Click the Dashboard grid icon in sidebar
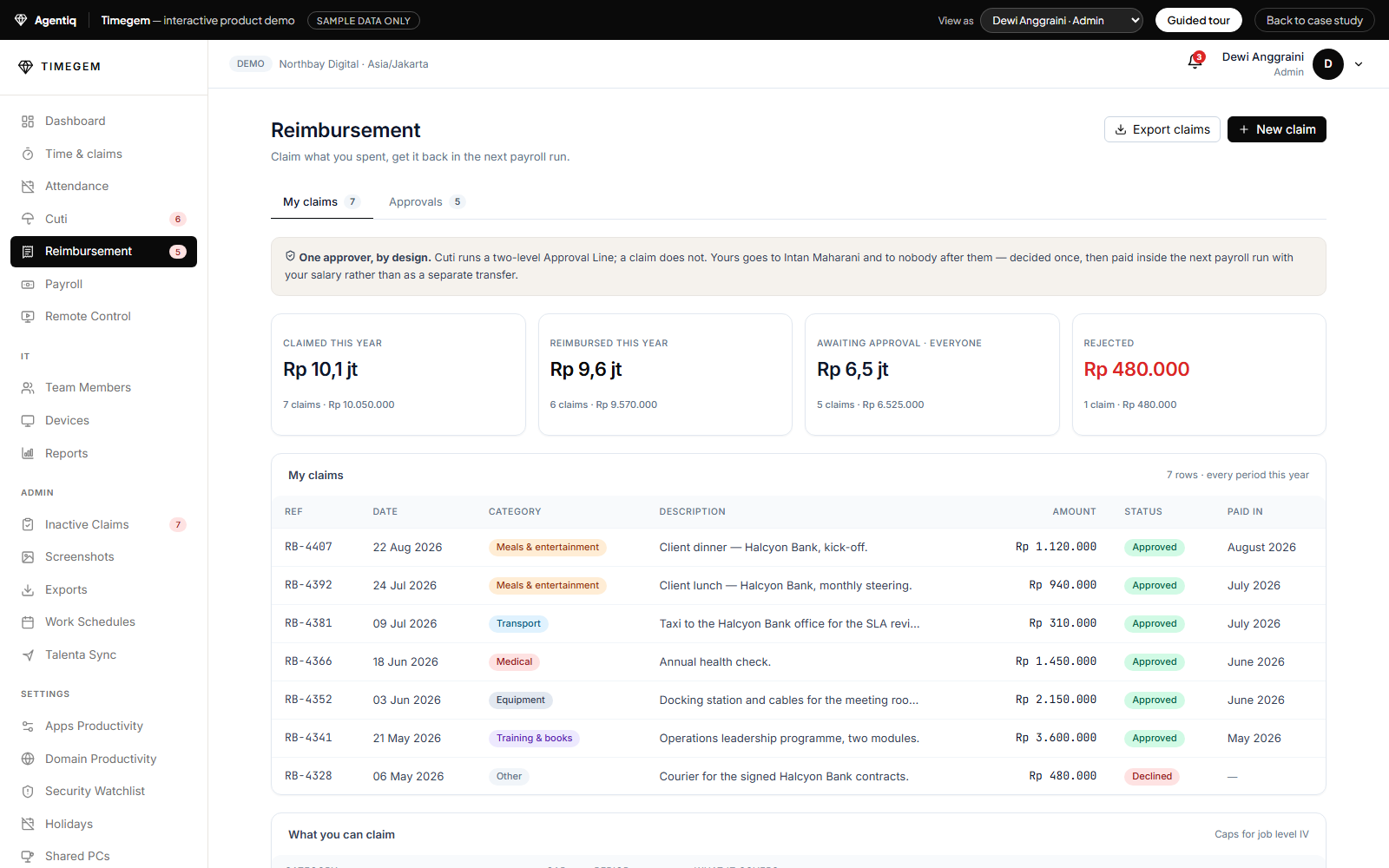 [28, 122]
